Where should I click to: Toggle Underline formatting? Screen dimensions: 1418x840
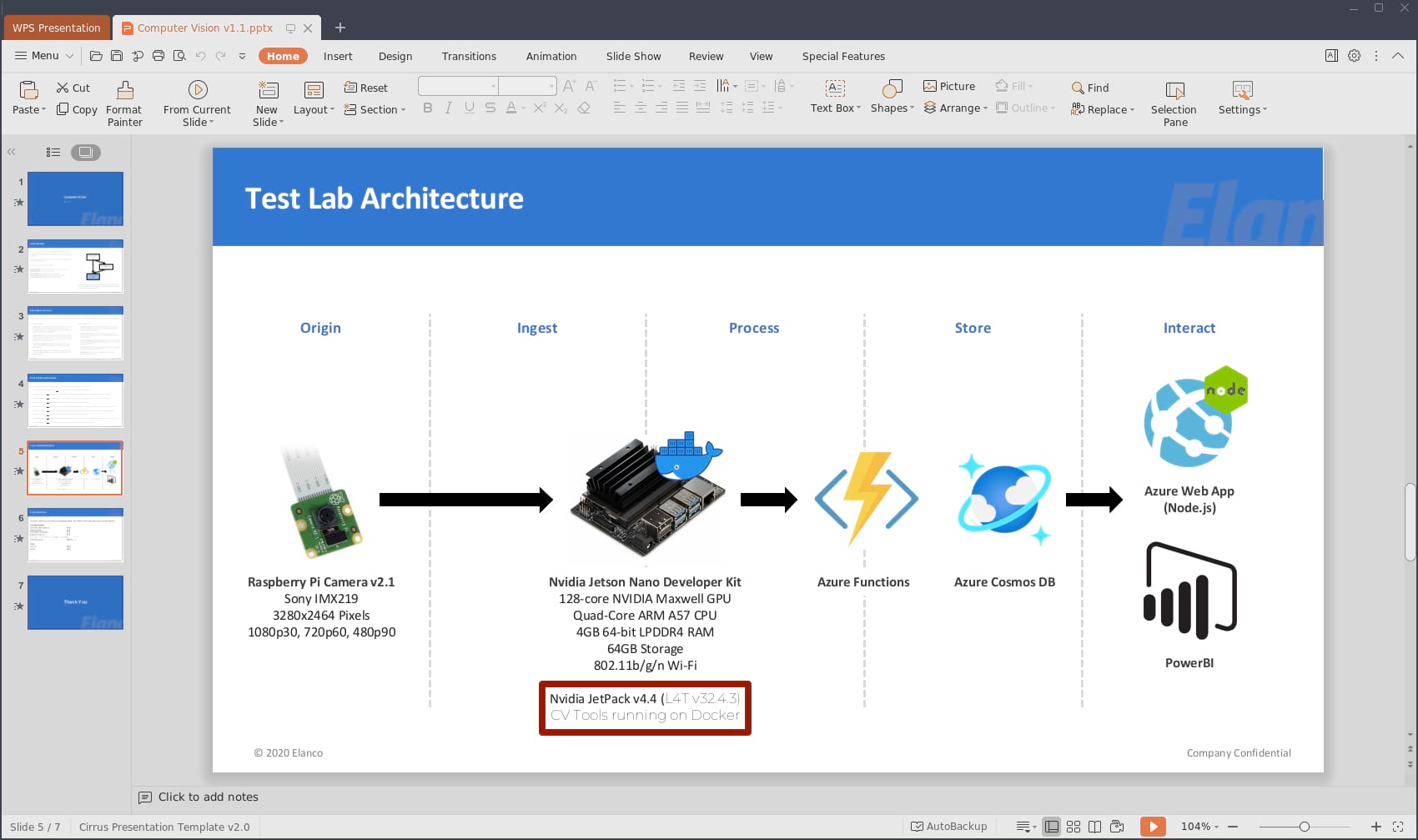point(470,108)
